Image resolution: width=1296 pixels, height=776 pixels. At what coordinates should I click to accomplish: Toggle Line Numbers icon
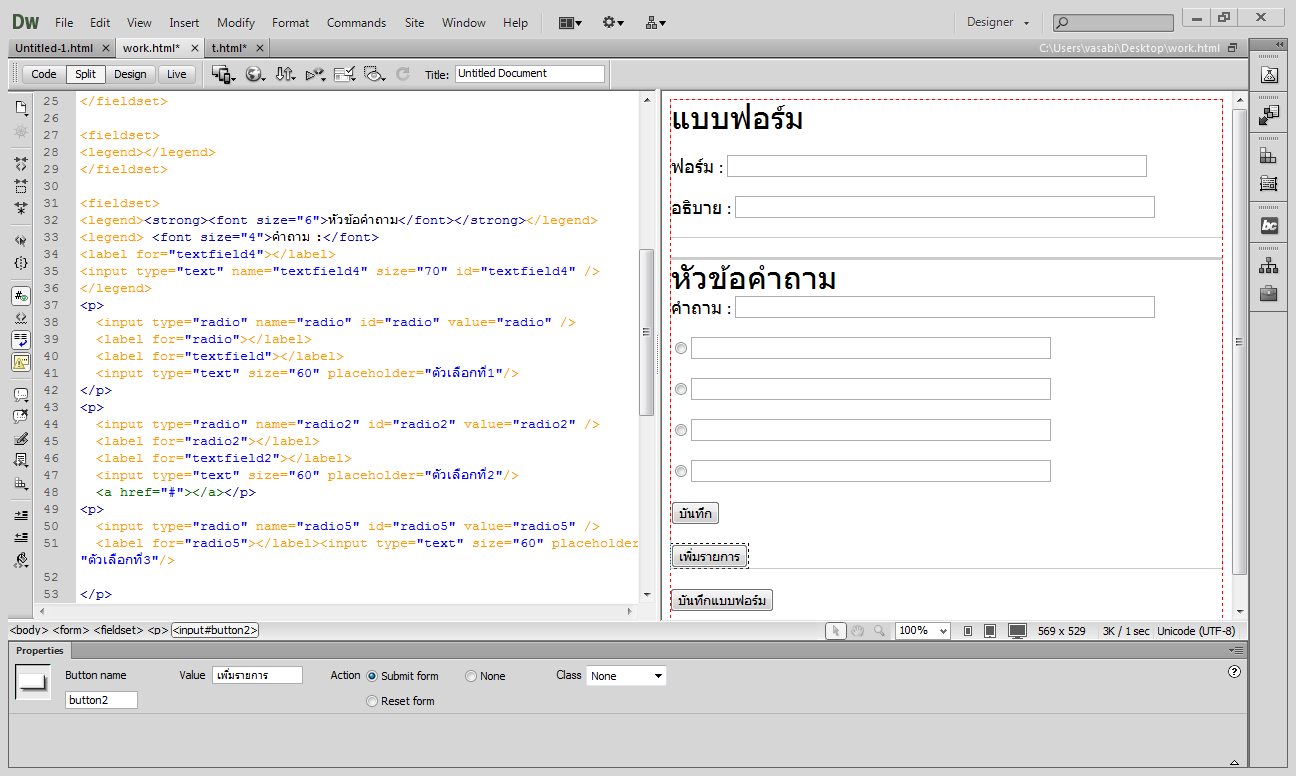21,296
